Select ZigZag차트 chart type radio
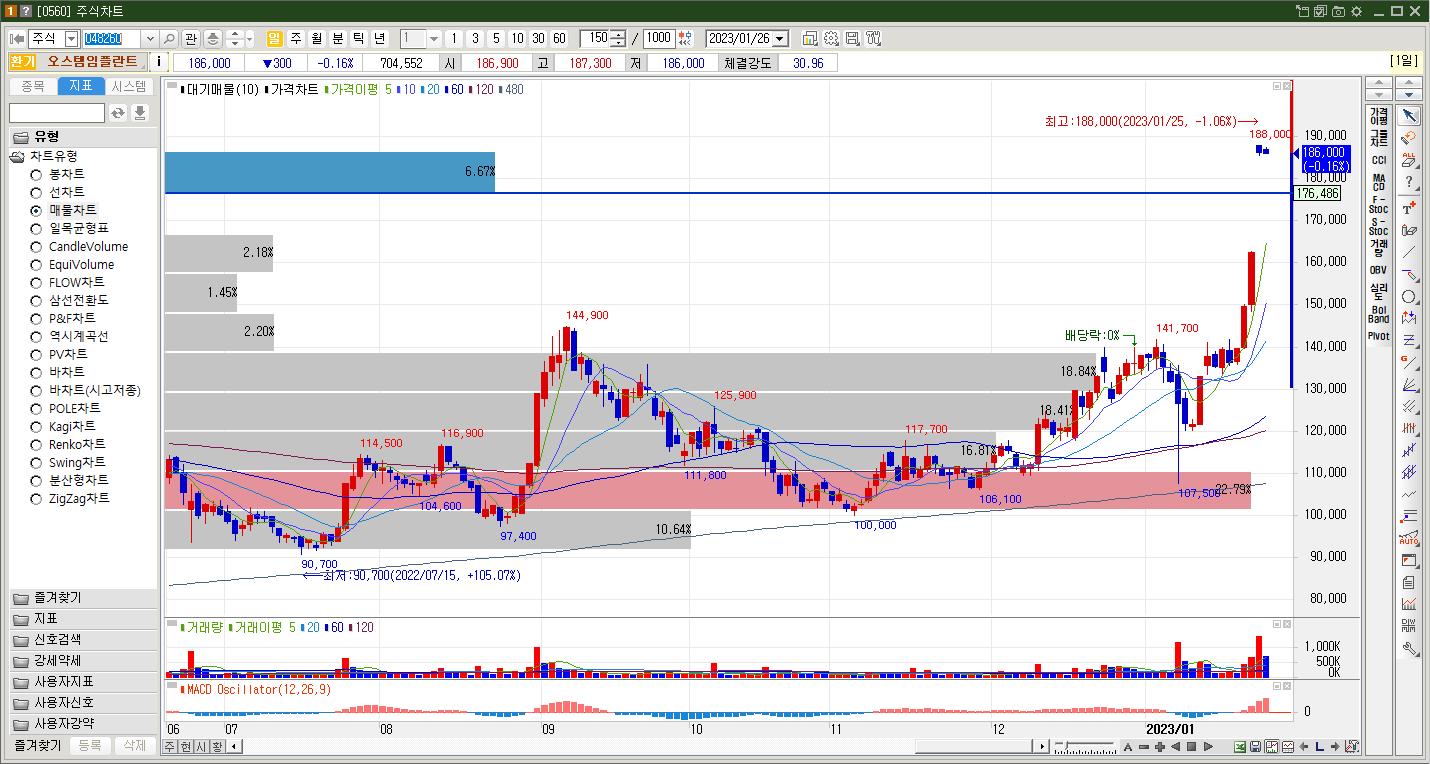Viewport: 1430px width, 764px height. 36,499
